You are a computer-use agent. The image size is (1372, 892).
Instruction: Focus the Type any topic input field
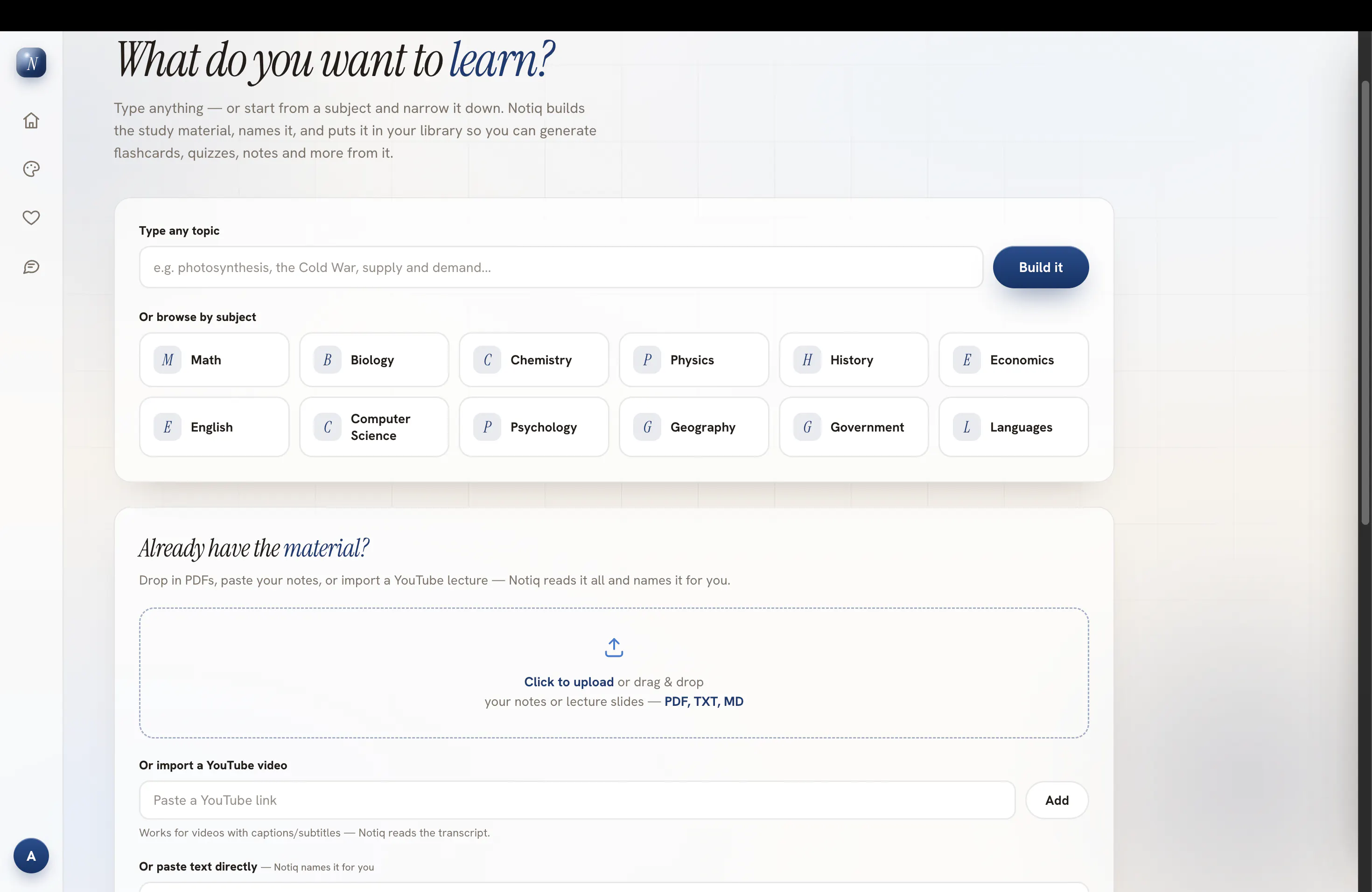point(561,267)
